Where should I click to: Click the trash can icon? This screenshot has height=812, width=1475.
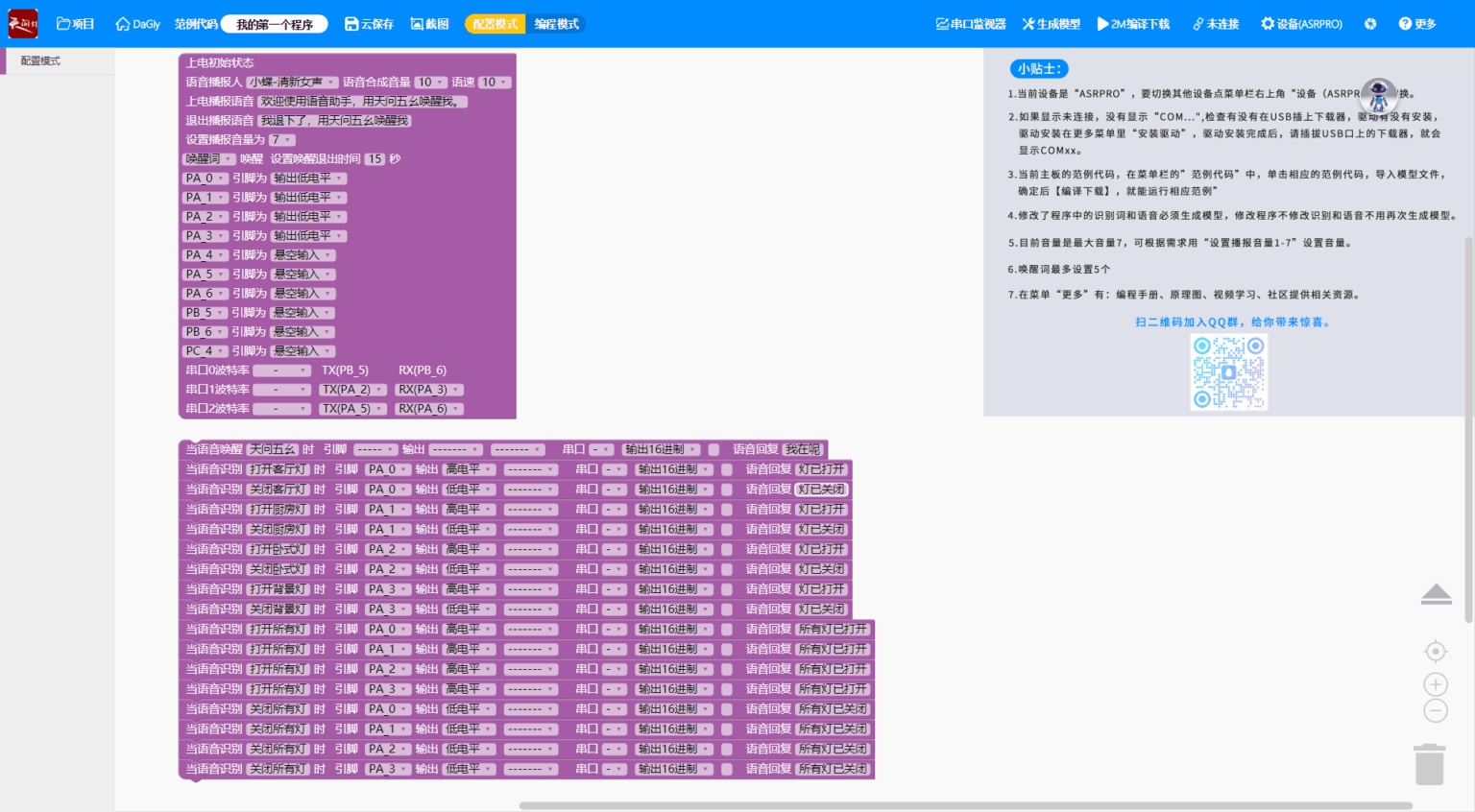click(1430, 765)
